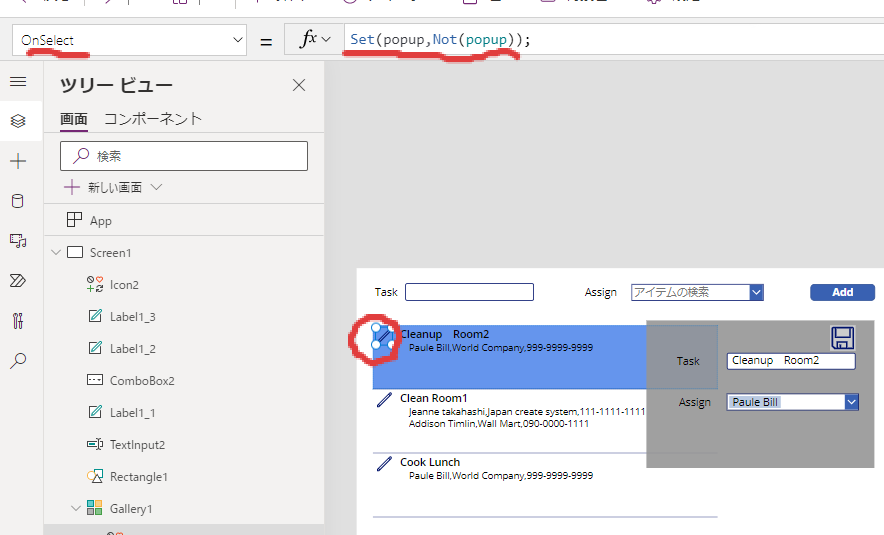Open the Paule Bill Assign dropdown
The image size is (884, 535).
(x=851, y=401)
